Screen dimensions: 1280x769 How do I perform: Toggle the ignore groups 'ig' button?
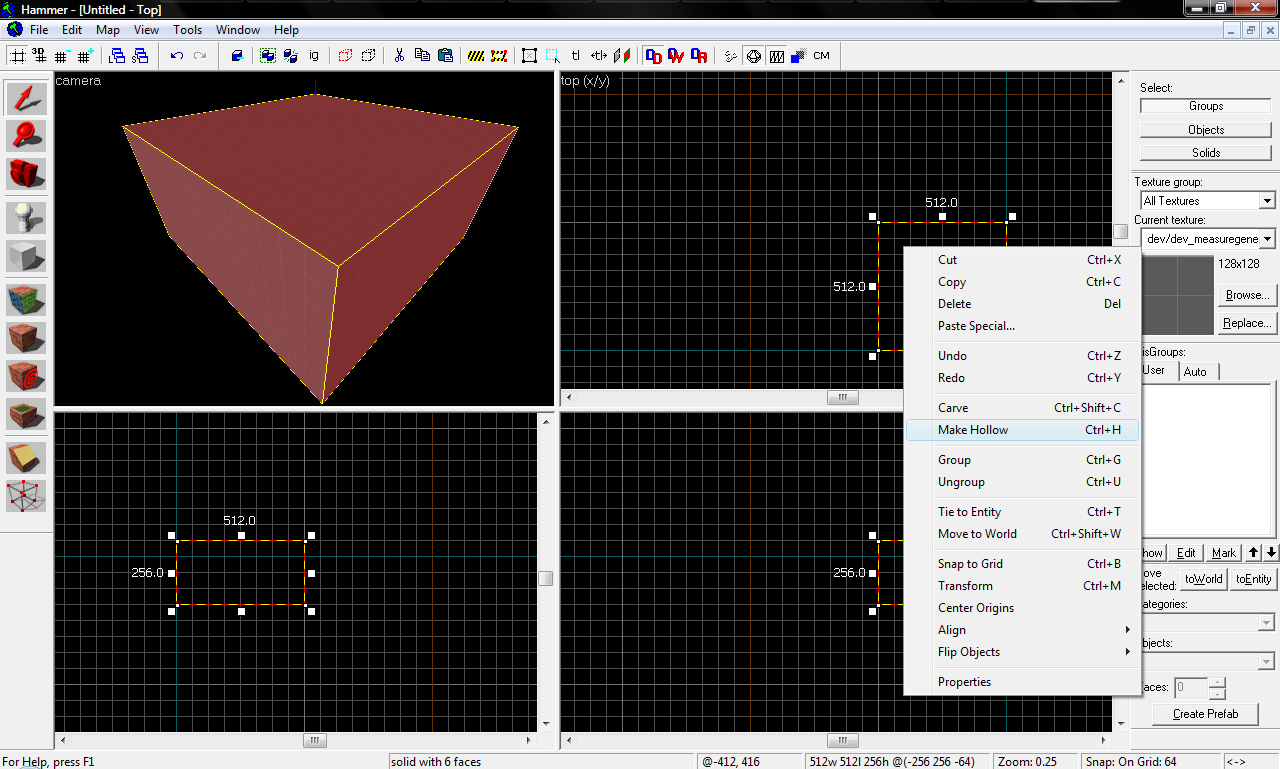tap(314, 56)
